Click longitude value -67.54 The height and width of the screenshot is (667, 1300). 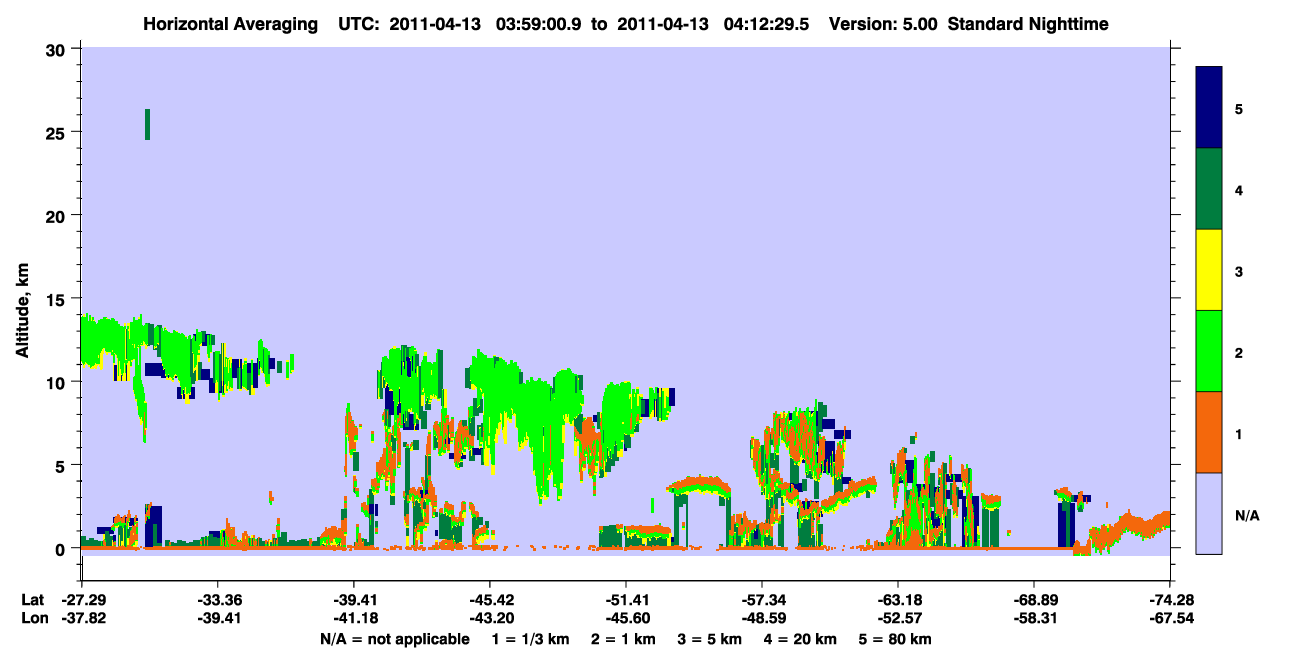1169,618
